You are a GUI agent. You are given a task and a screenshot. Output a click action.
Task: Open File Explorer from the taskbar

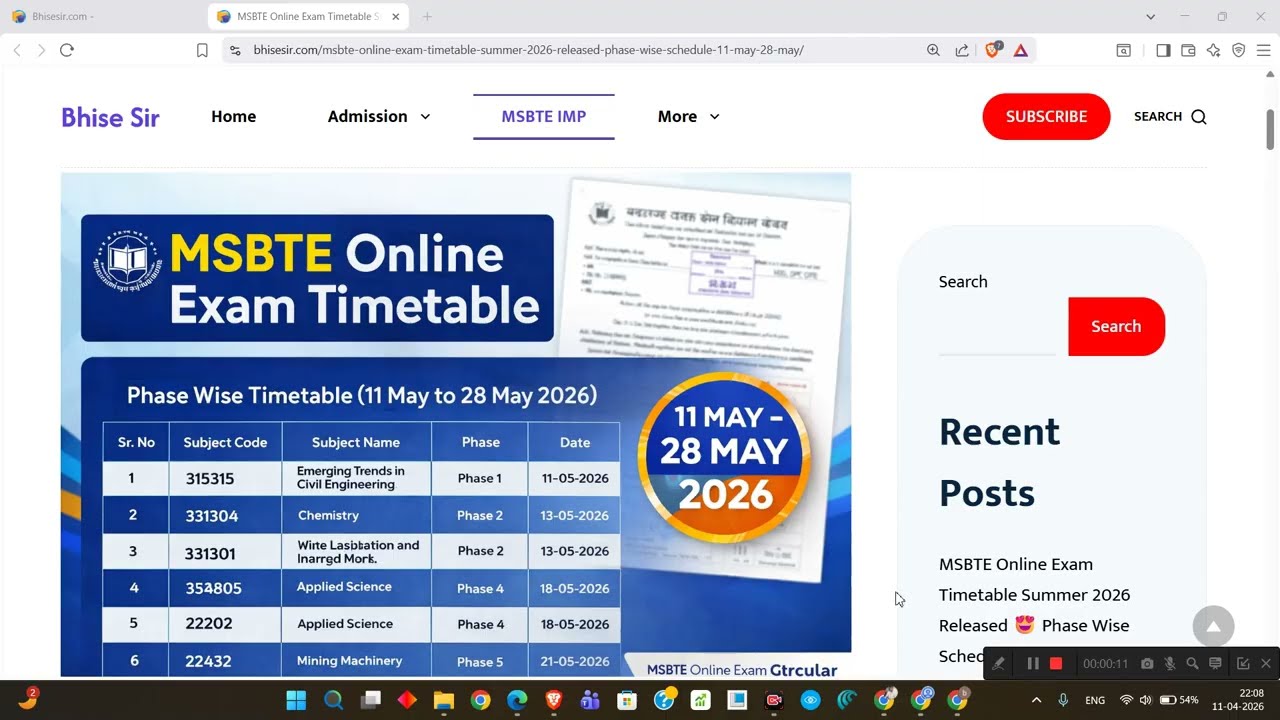444,700
